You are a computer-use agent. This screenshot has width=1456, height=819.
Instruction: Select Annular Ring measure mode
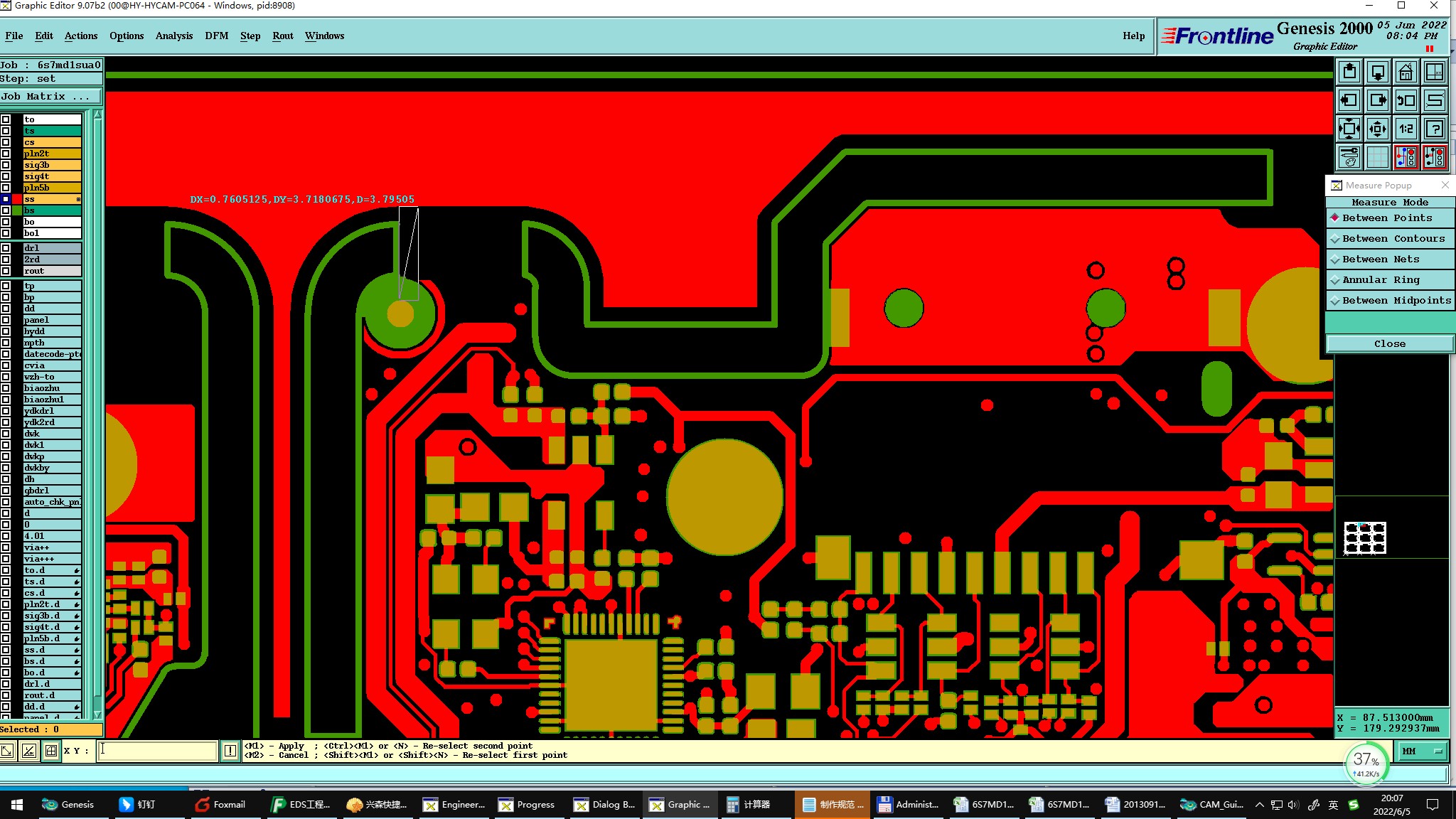[1390, 280]
